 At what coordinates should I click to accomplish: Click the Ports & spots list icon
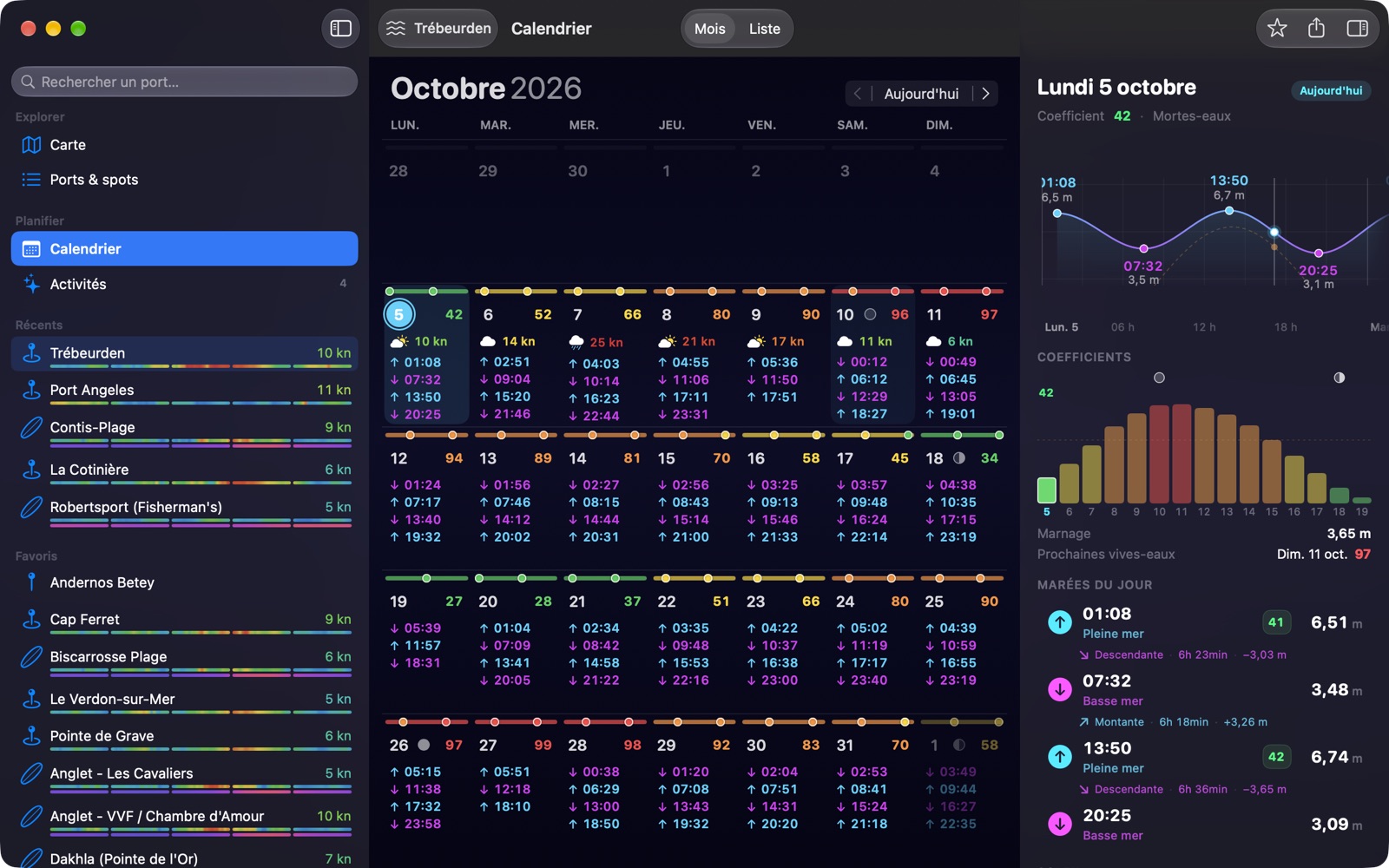(x=31, y=180)
